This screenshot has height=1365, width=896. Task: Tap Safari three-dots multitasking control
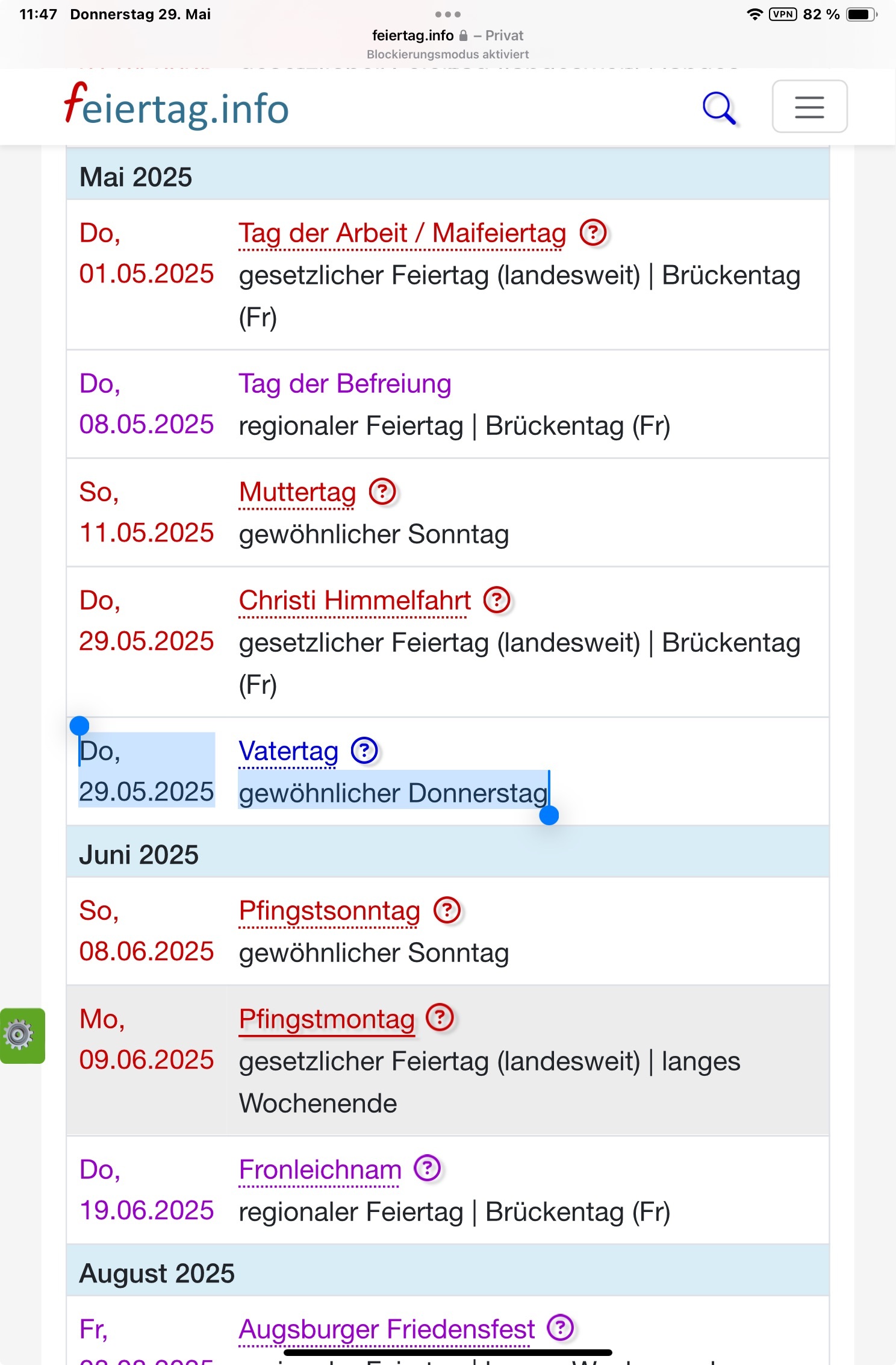tap(448, 14)
